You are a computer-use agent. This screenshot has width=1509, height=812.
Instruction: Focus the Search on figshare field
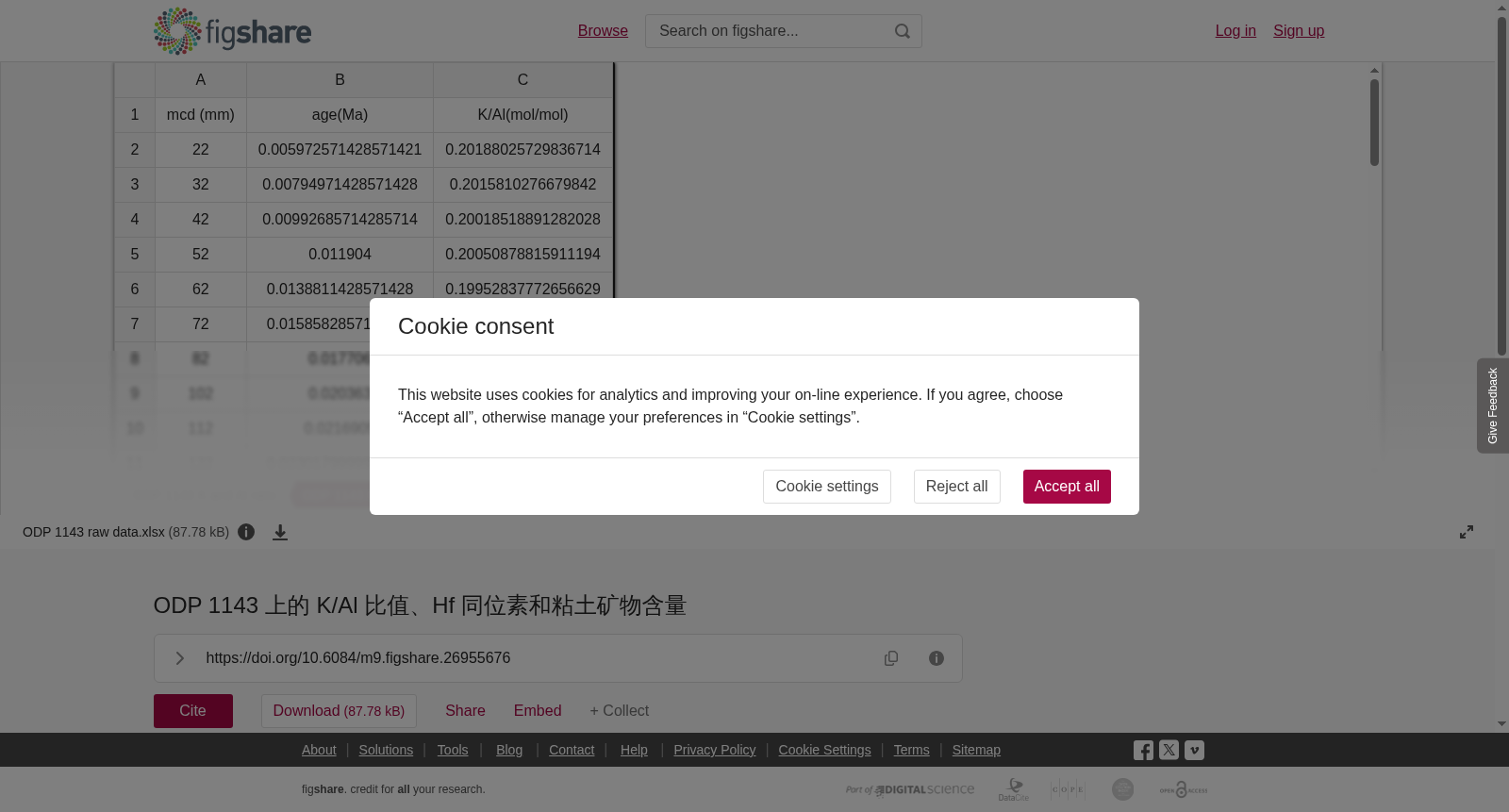(x=784, y=31)
